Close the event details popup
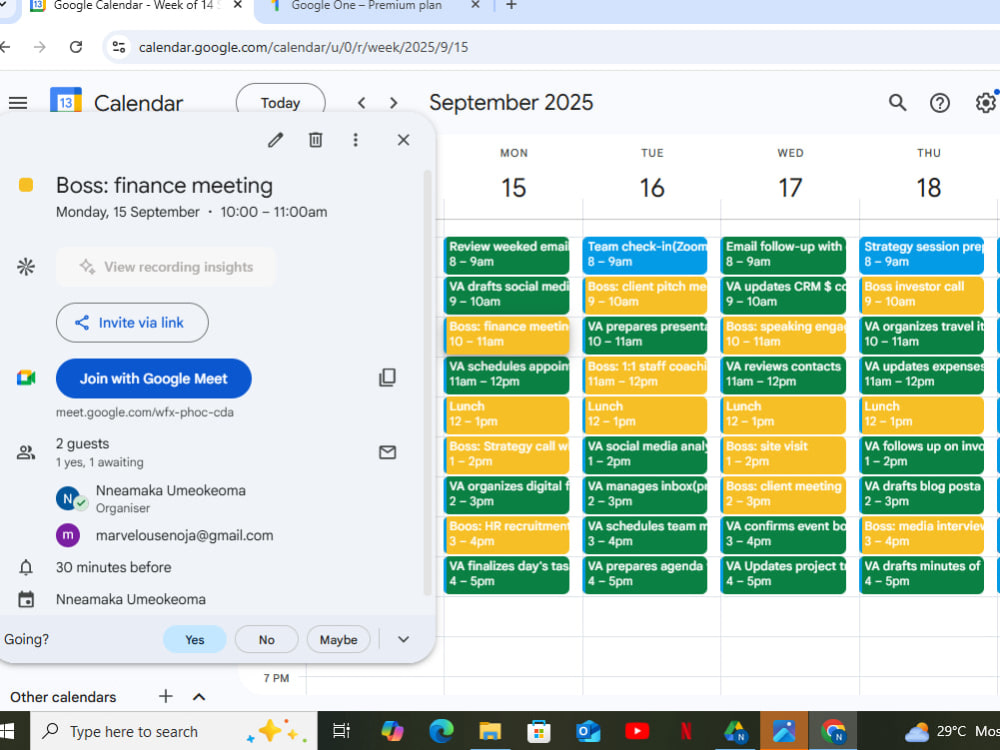 click(x=404, y=140)
